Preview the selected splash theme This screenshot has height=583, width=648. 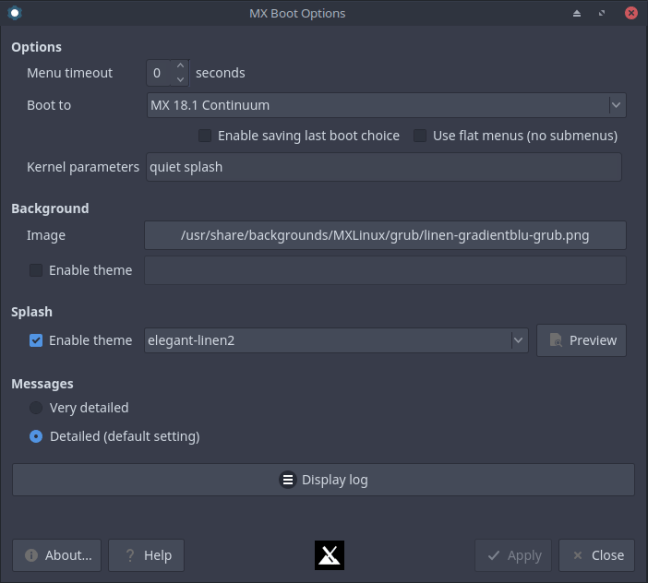point(581,340)
